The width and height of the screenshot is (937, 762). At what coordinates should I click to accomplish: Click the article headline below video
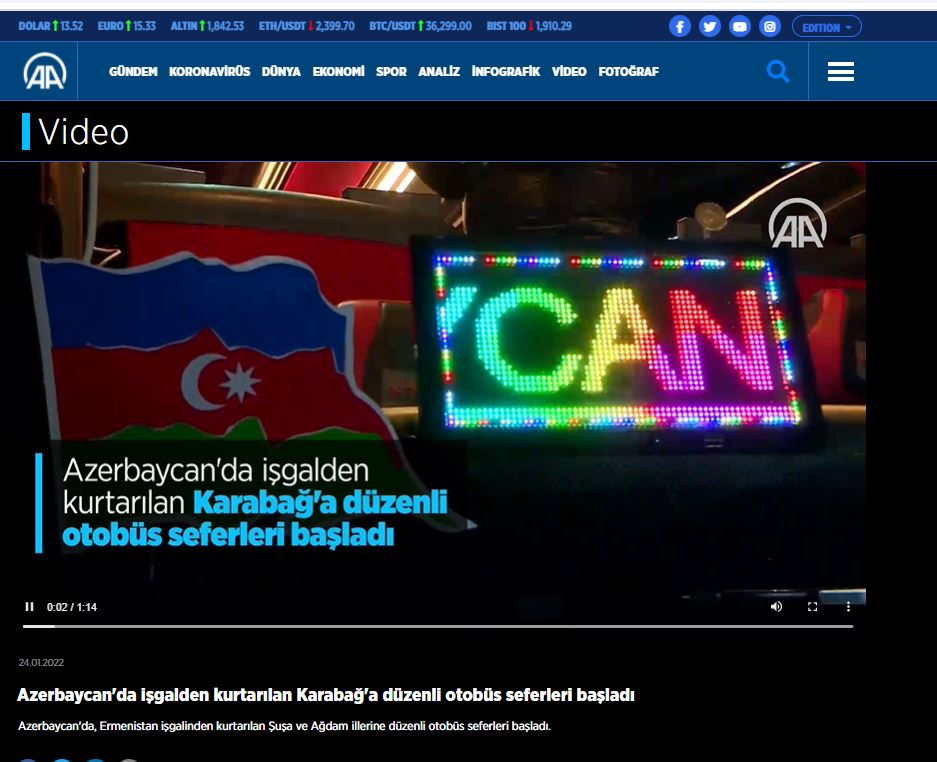(326, 695)
